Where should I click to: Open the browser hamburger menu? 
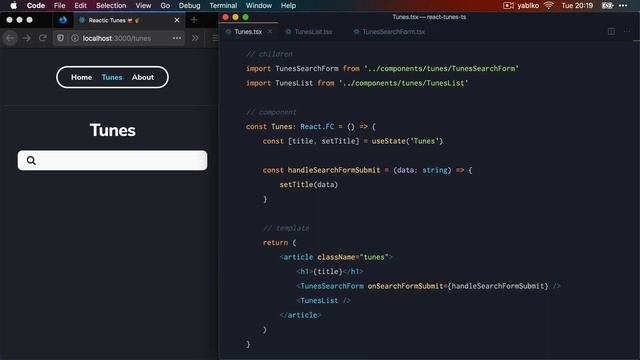click(215, 38)
